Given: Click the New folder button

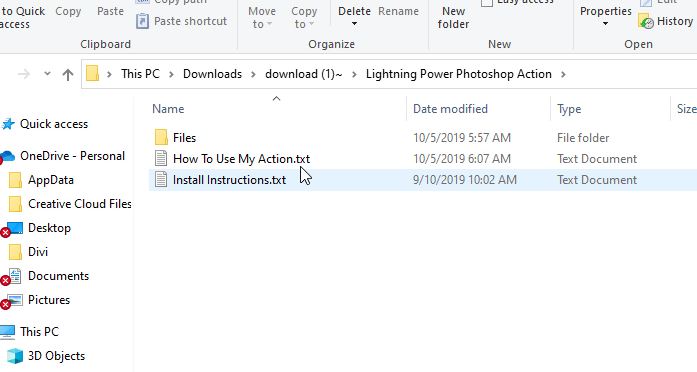Looking at the screenshot, I should coord(453,17).
